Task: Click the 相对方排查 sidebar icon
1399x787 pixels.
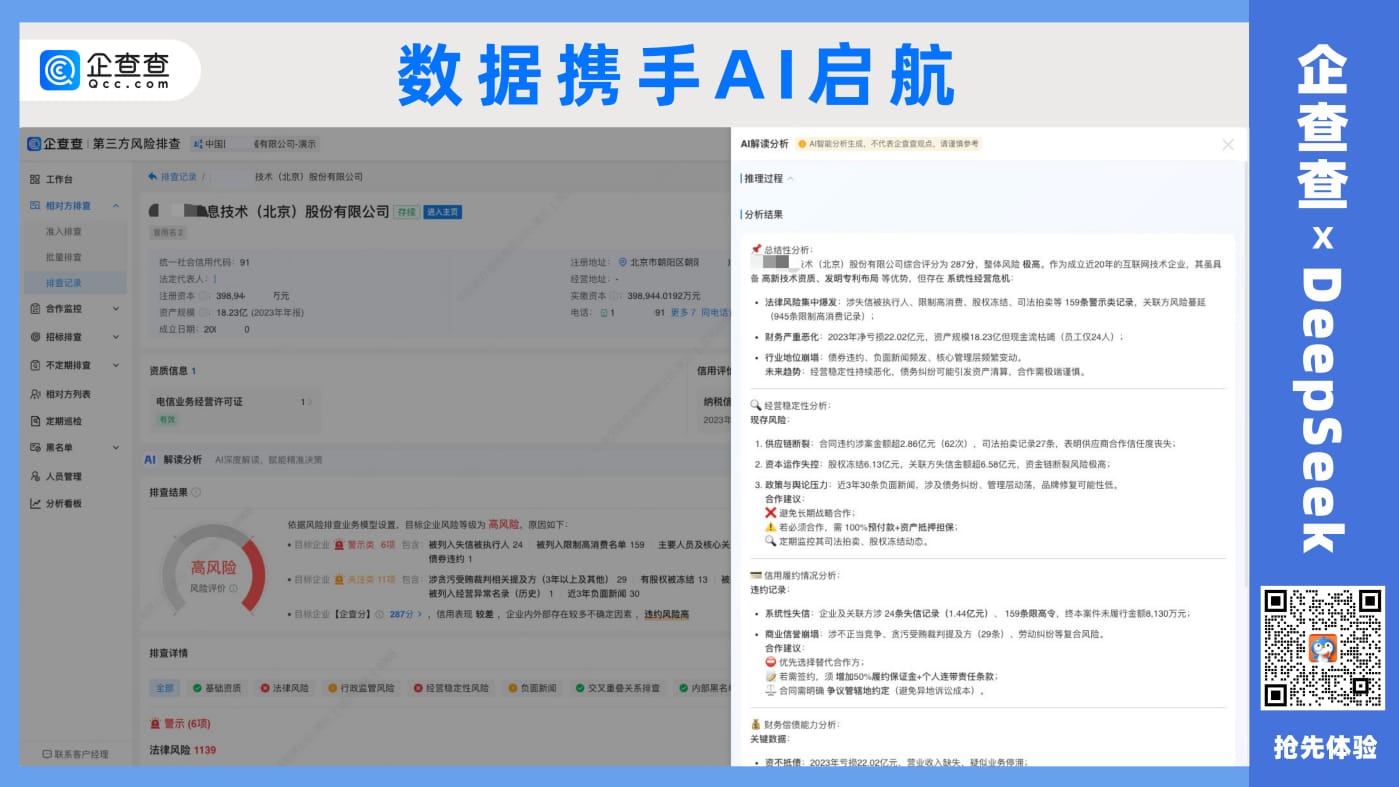Action: [35, 205]
